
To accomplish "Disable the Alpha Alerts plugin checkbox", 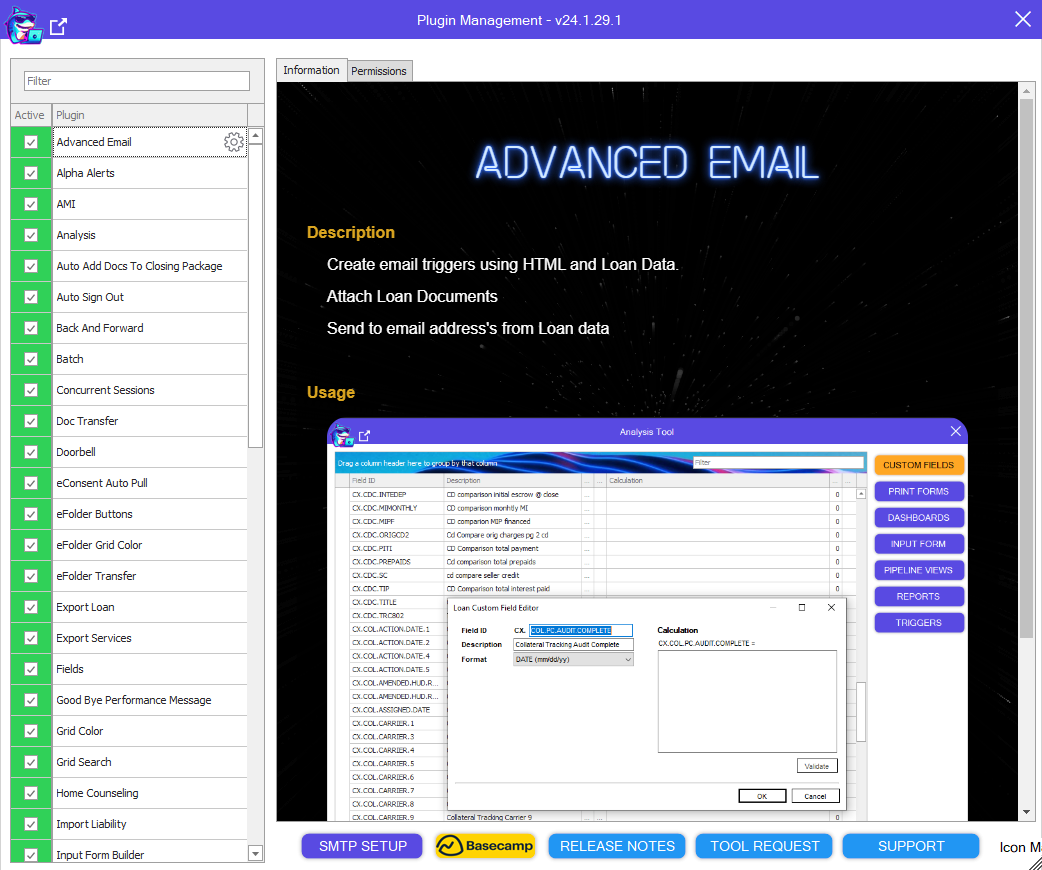I will [x=31, y=173].
